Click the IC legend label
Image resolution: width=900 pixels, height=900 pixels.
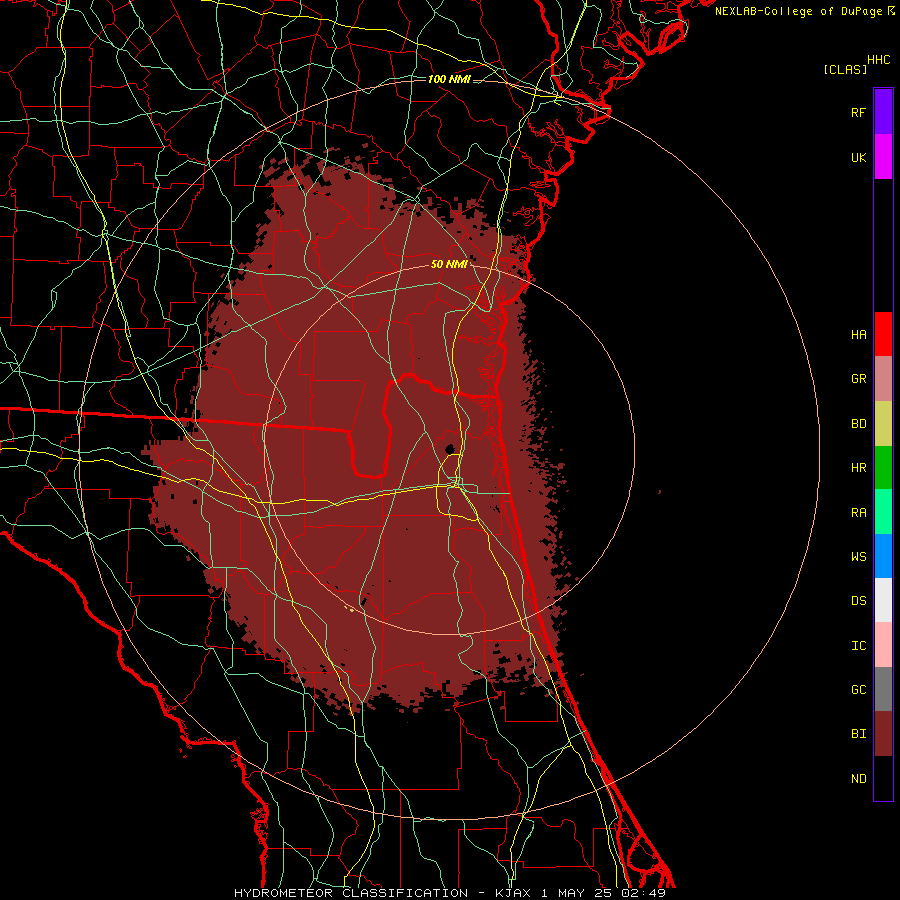[x=858, y=646]
